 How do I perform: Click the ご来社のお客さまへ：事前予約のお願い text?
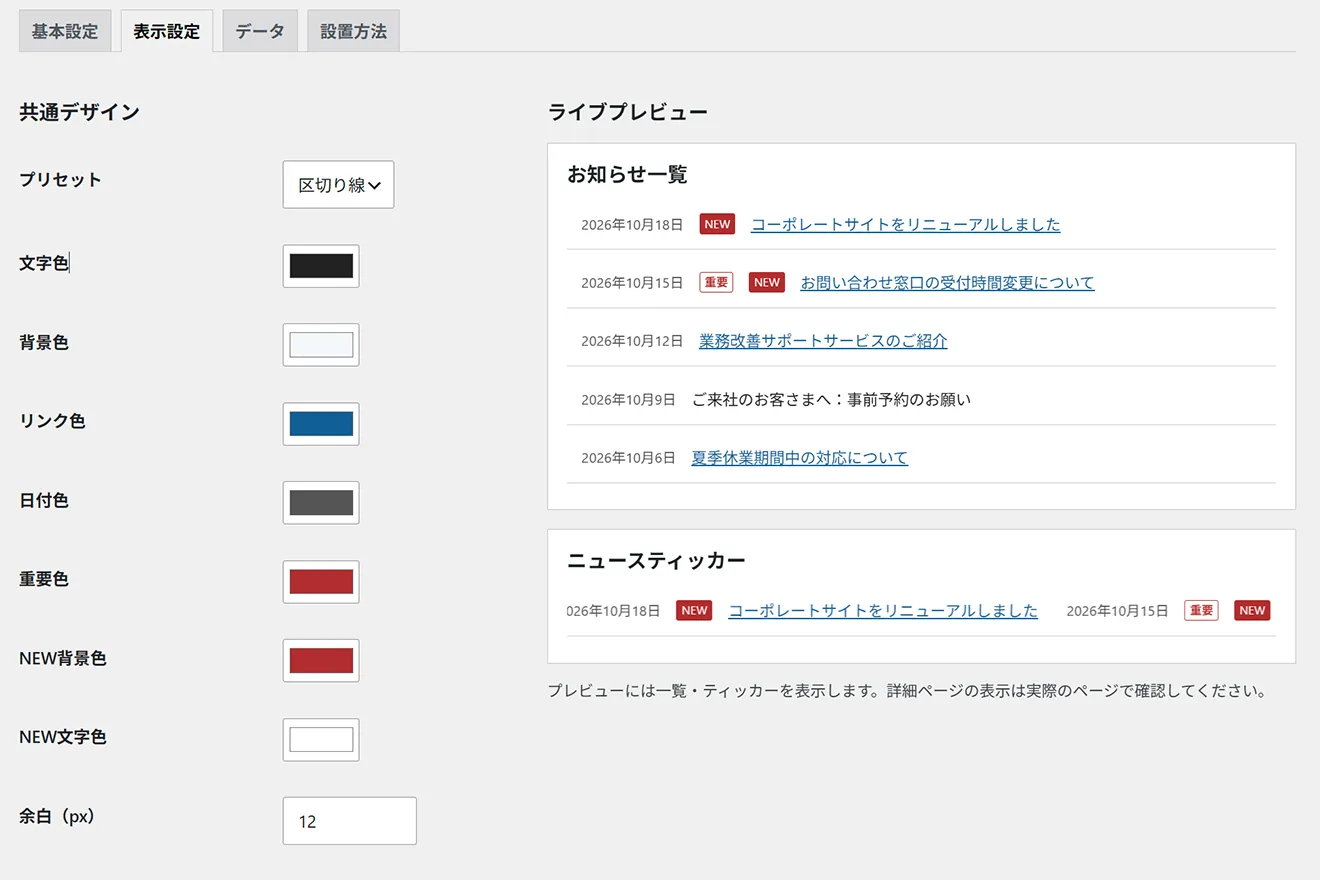831,400
